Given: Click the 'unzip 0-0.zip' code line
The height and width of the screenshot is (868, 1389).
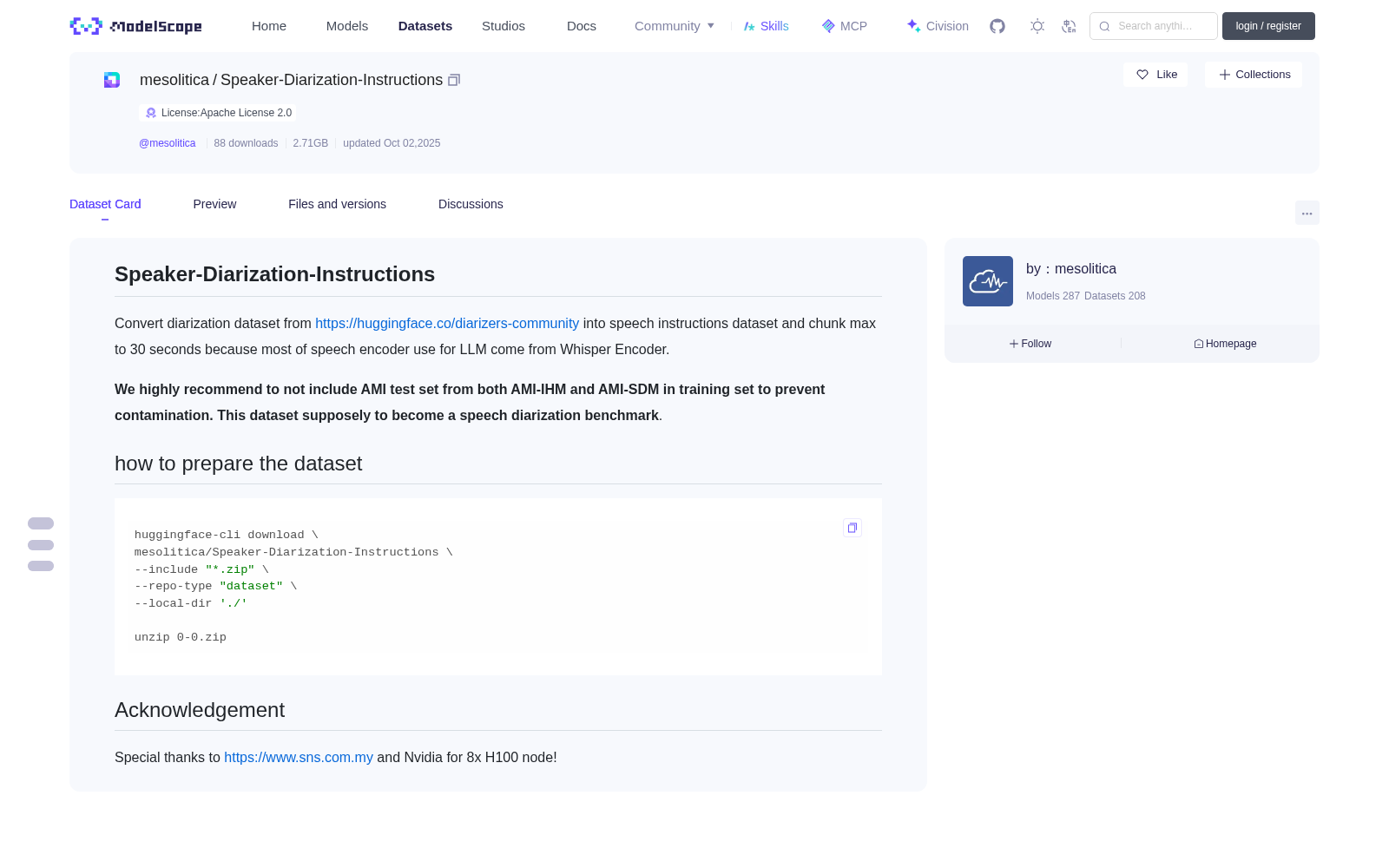Looking at the screenshot, I should coord(181,637).
